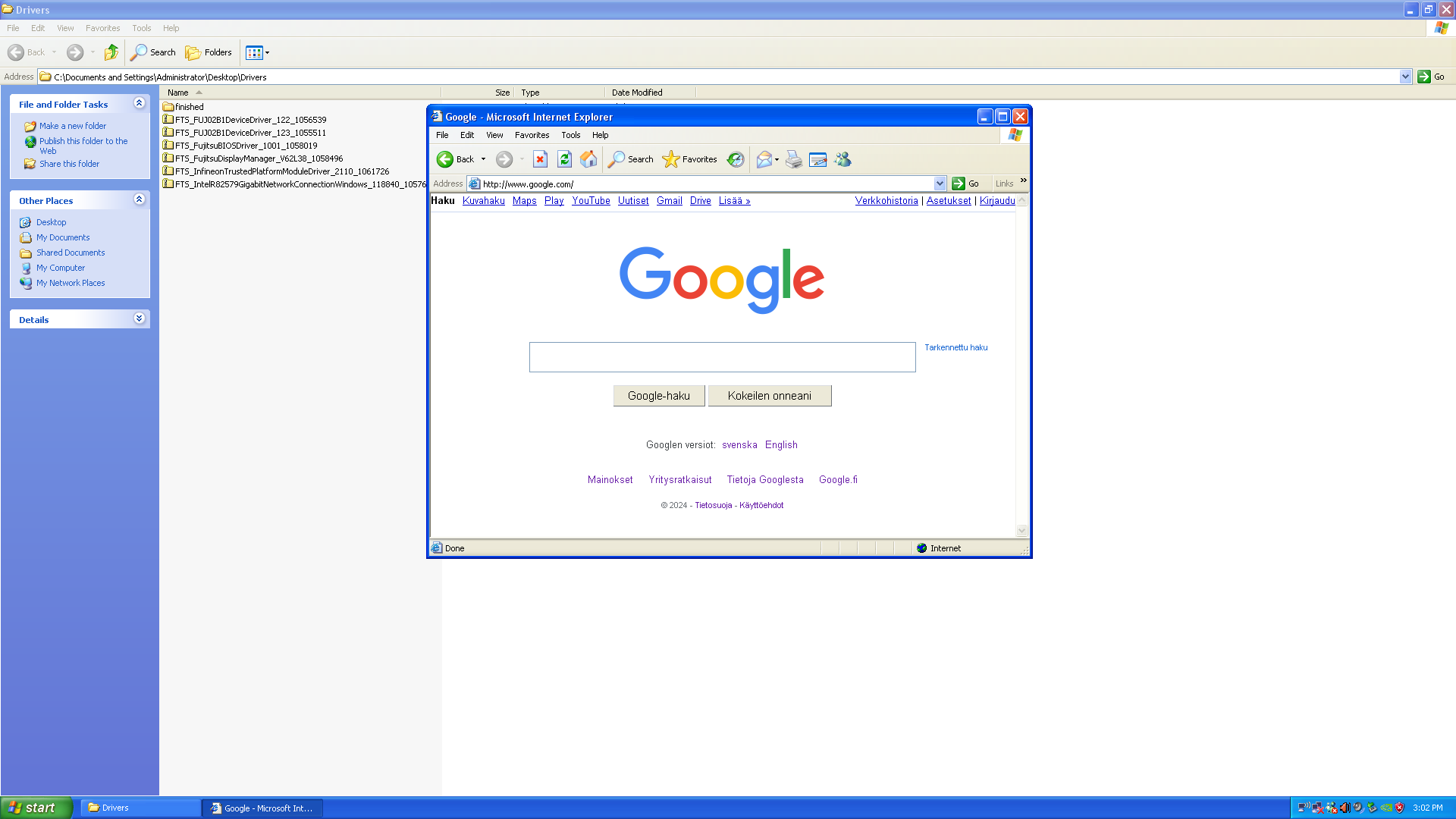Expand the Details panel
This screenshot has height=819, width=1456.
tap(139, 318)
